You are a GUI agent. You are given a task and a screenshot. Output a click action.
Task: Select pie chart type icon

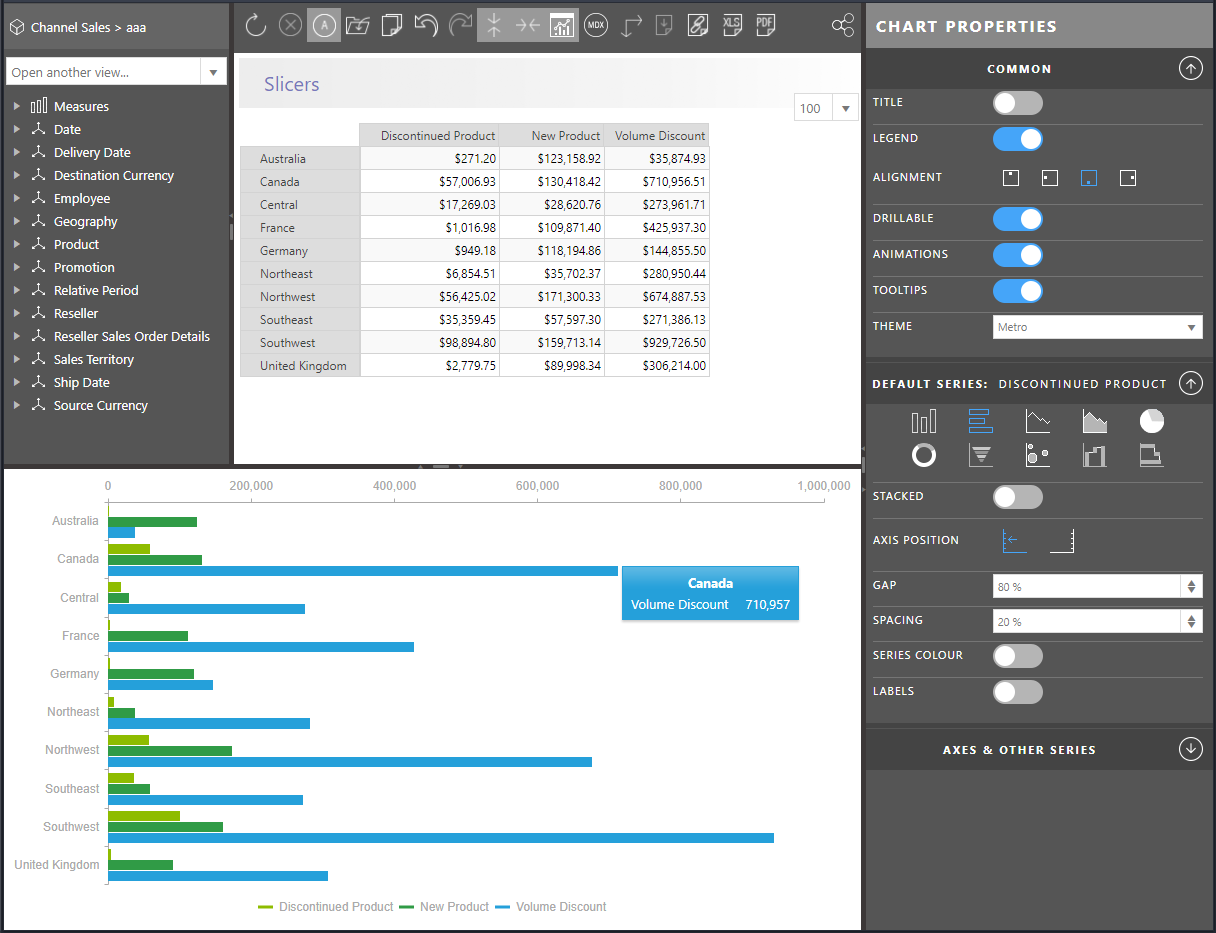(1151, 421)
